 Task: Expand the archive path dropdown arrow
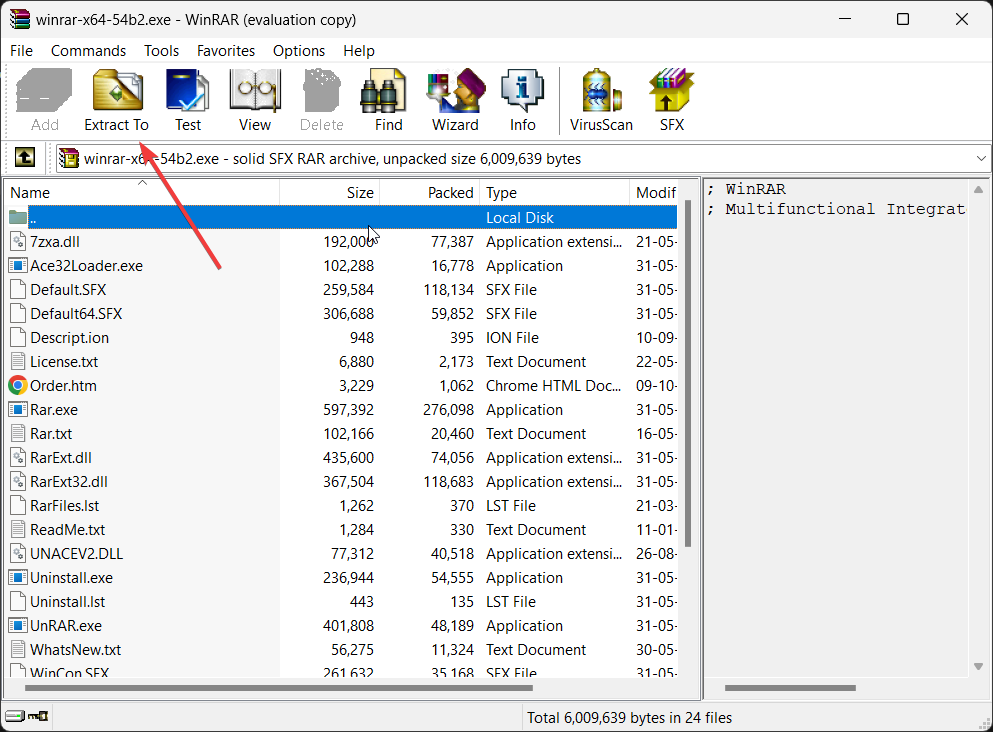click(981, 158)
